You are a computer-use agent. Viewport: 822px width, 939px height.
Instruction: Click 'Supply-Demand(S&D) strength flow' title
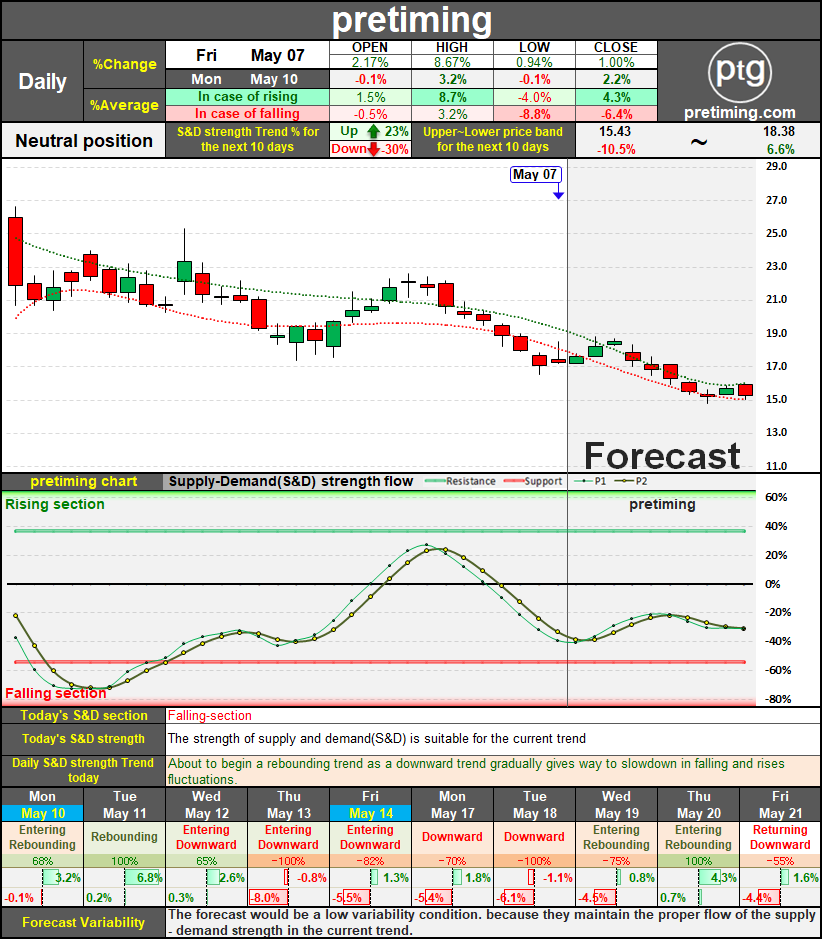coord(291,481)
